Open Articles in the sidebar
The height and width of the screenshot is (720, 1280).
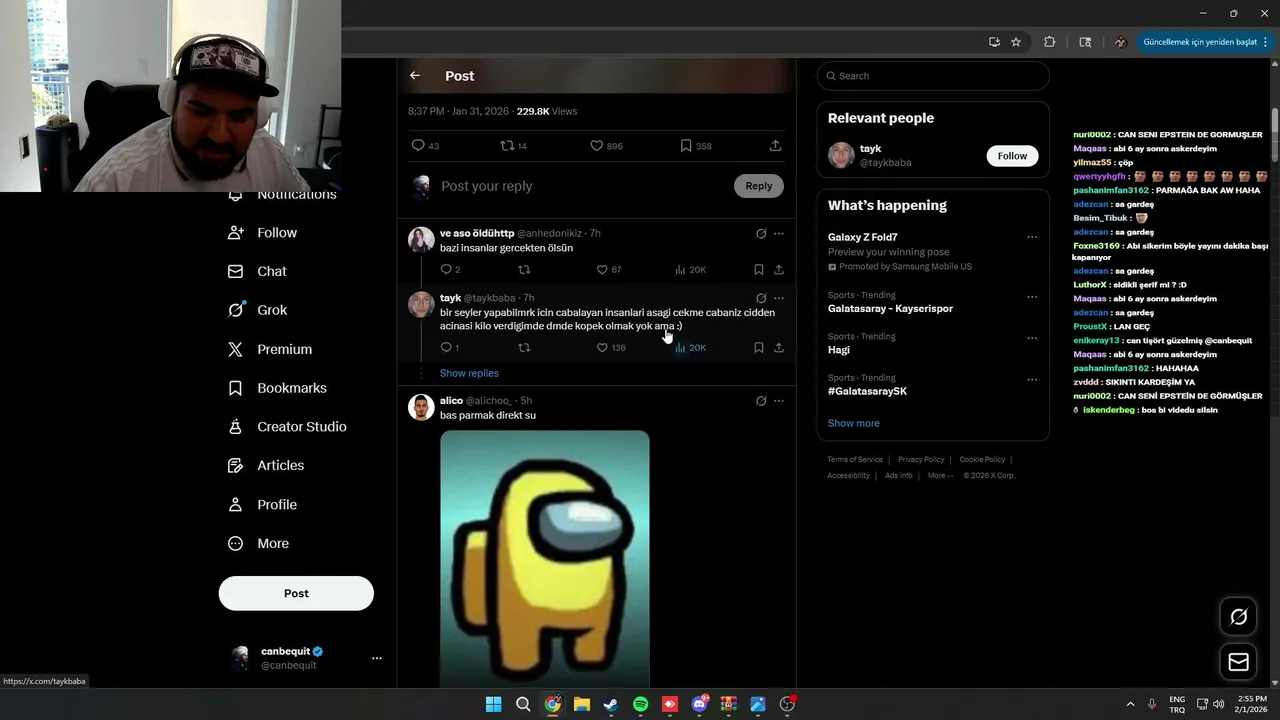(266, 465)
